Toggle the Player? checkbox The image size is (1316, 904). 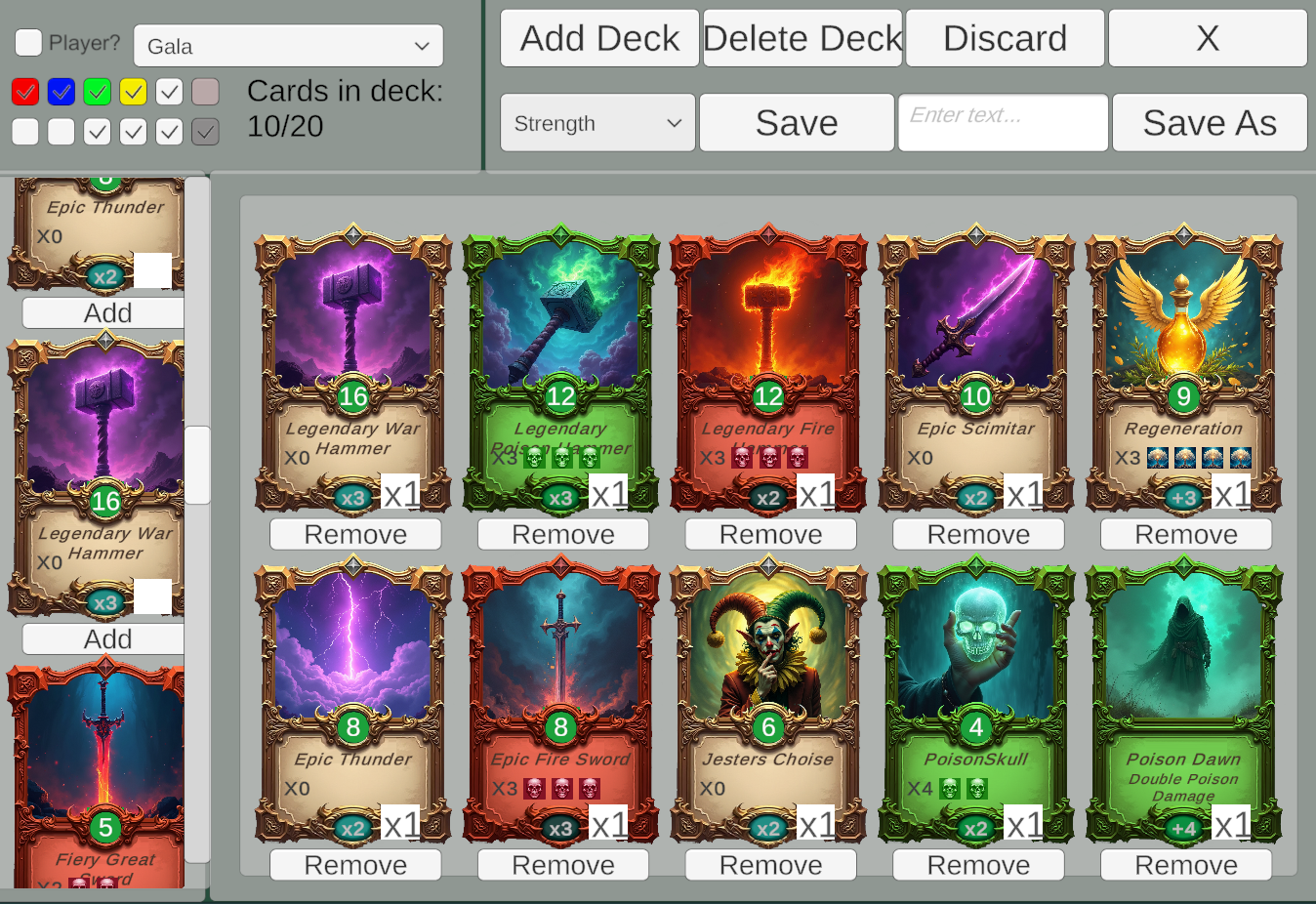(x=28, y=43)
